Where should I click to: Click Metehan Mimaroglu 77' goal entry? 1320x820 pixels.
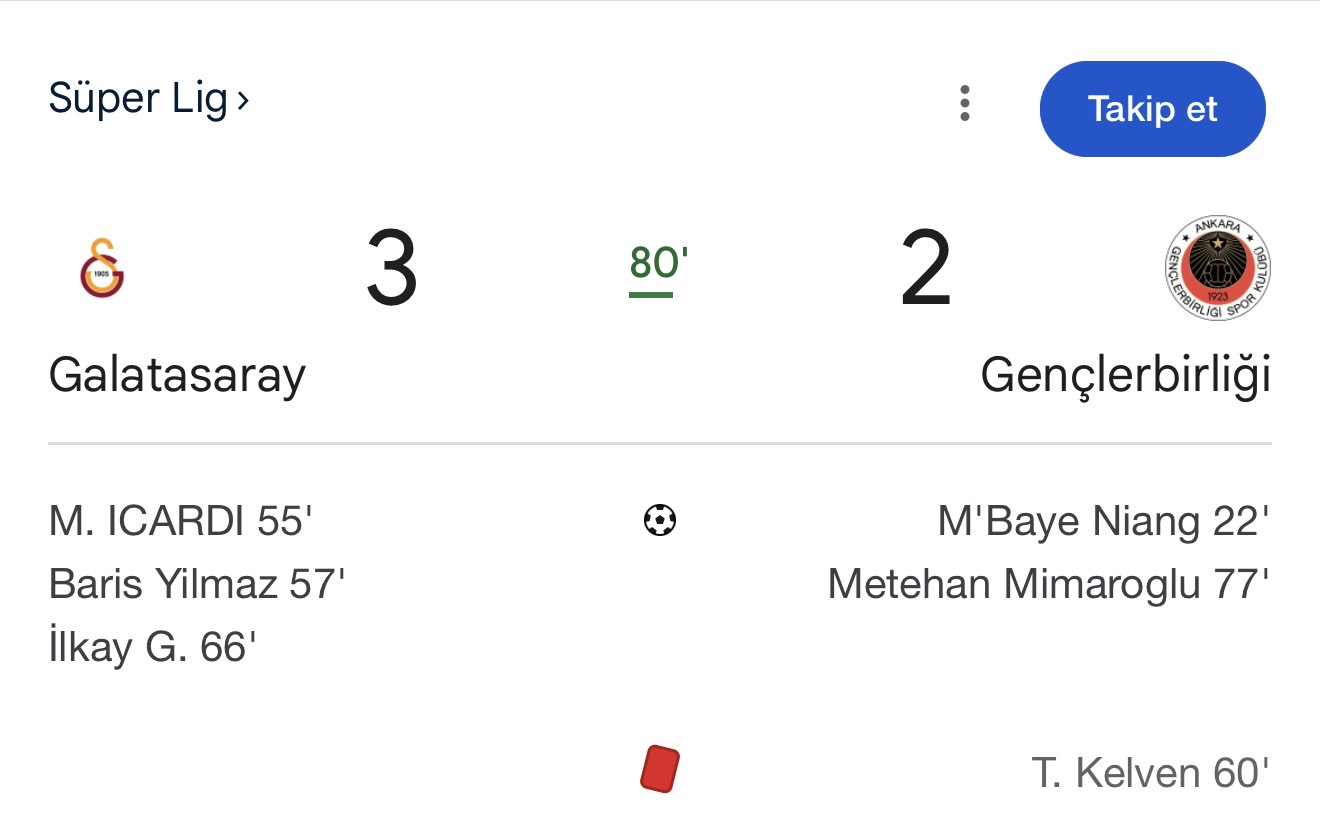[x=1048, y=584]
